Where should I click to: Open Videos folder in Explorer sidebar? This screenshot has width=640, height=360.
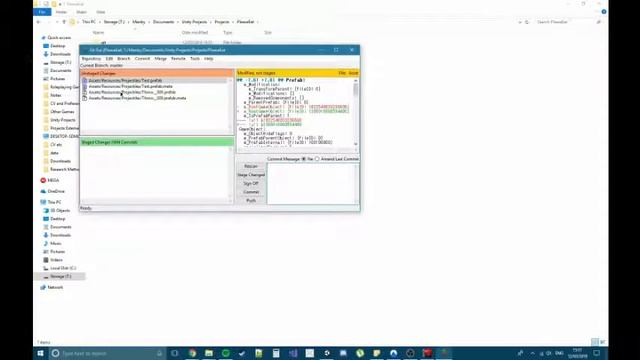click(56, 260)
